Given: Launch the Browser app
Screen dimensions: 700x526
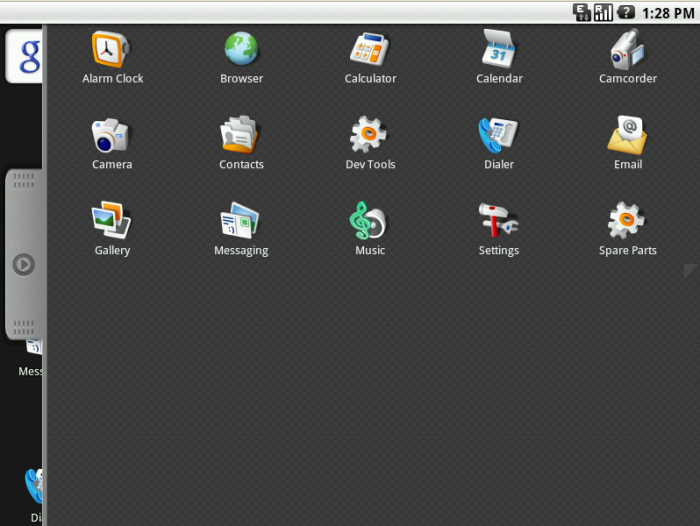Looking at the screenshot, I should coord(241,57).
